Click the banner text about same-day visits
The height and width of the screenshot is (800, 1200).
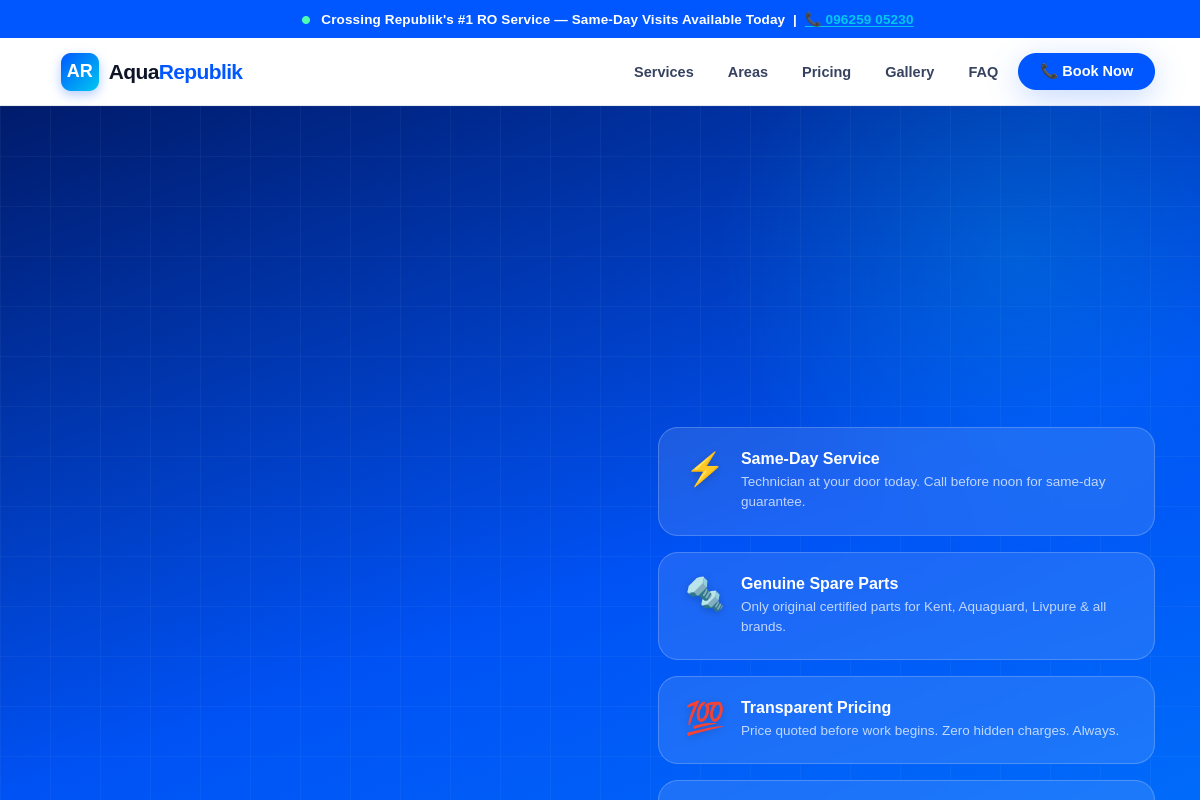(552, 19)
